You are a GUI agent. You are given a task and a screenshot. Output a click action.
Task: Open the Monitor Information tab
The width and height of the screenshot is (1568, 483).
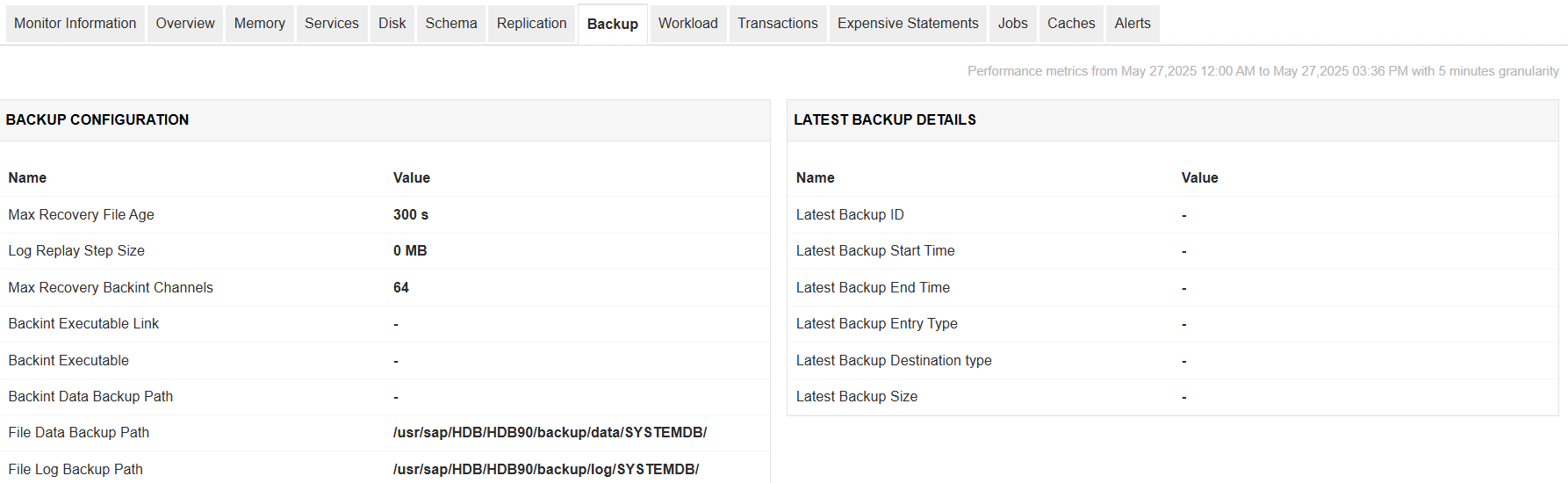(x=75, y=24)
